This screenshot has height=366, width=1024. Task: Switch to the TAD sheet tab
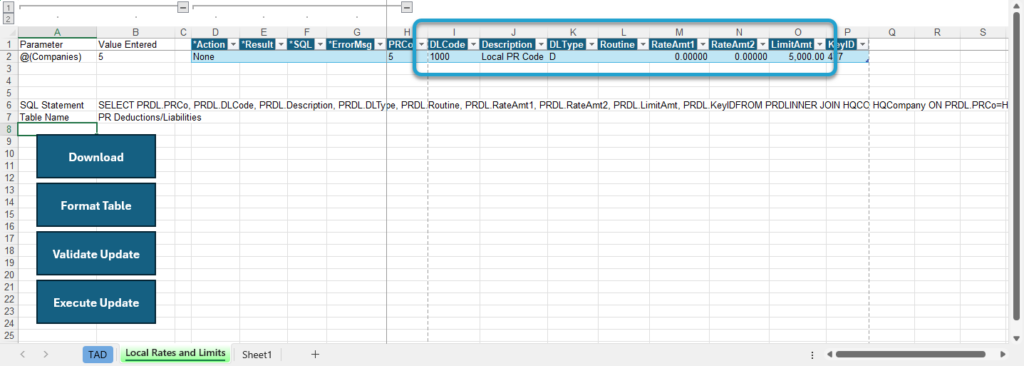97,354
